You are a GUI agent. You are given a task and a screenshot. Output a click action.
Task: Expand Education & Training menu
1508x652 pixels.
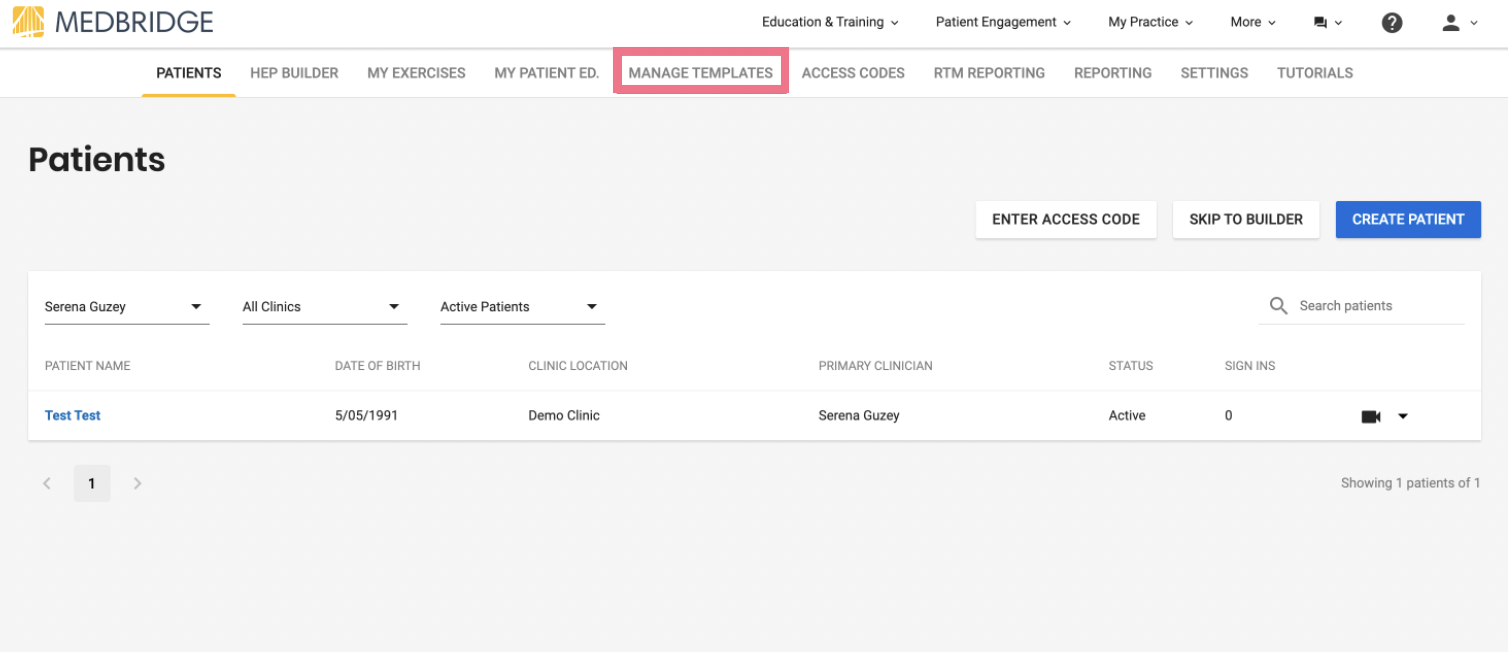[830, 22]
